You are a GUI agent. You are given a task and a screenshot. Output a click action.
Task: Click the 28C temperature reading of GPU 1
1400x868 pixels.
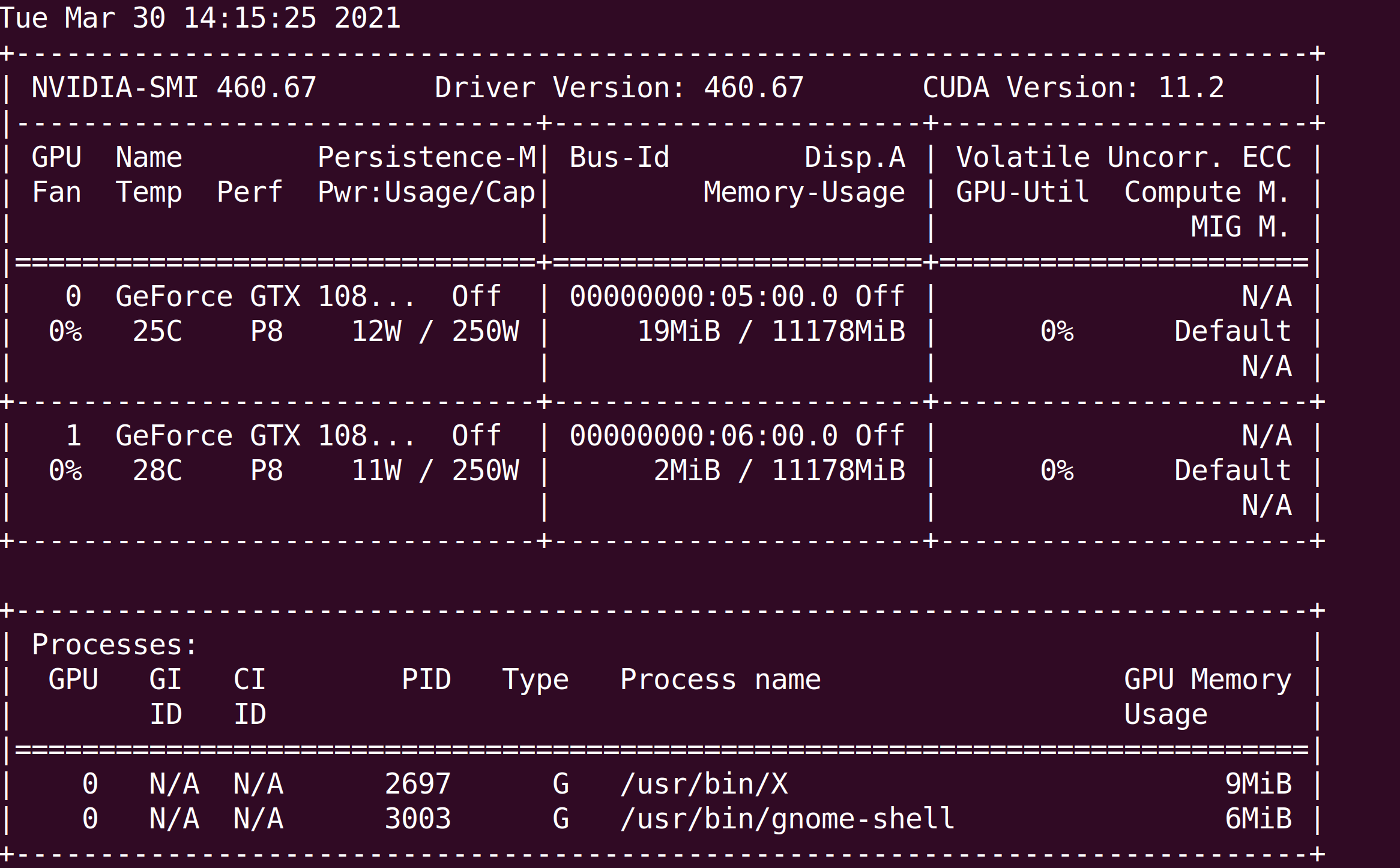pyautogui.click(x=157, y=470)
